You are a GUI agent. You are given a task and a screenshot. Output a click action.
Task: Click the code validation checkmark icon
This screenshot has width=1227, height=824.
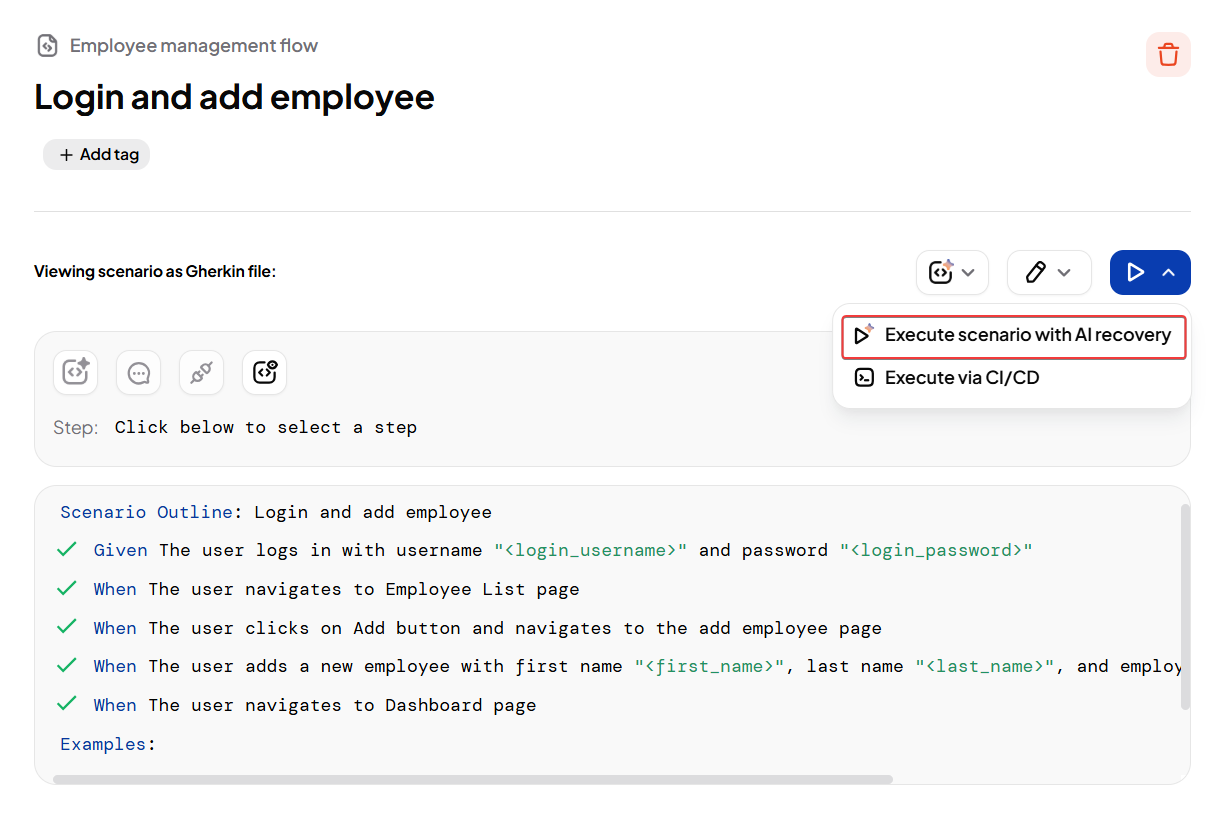[x=264, y=373]
